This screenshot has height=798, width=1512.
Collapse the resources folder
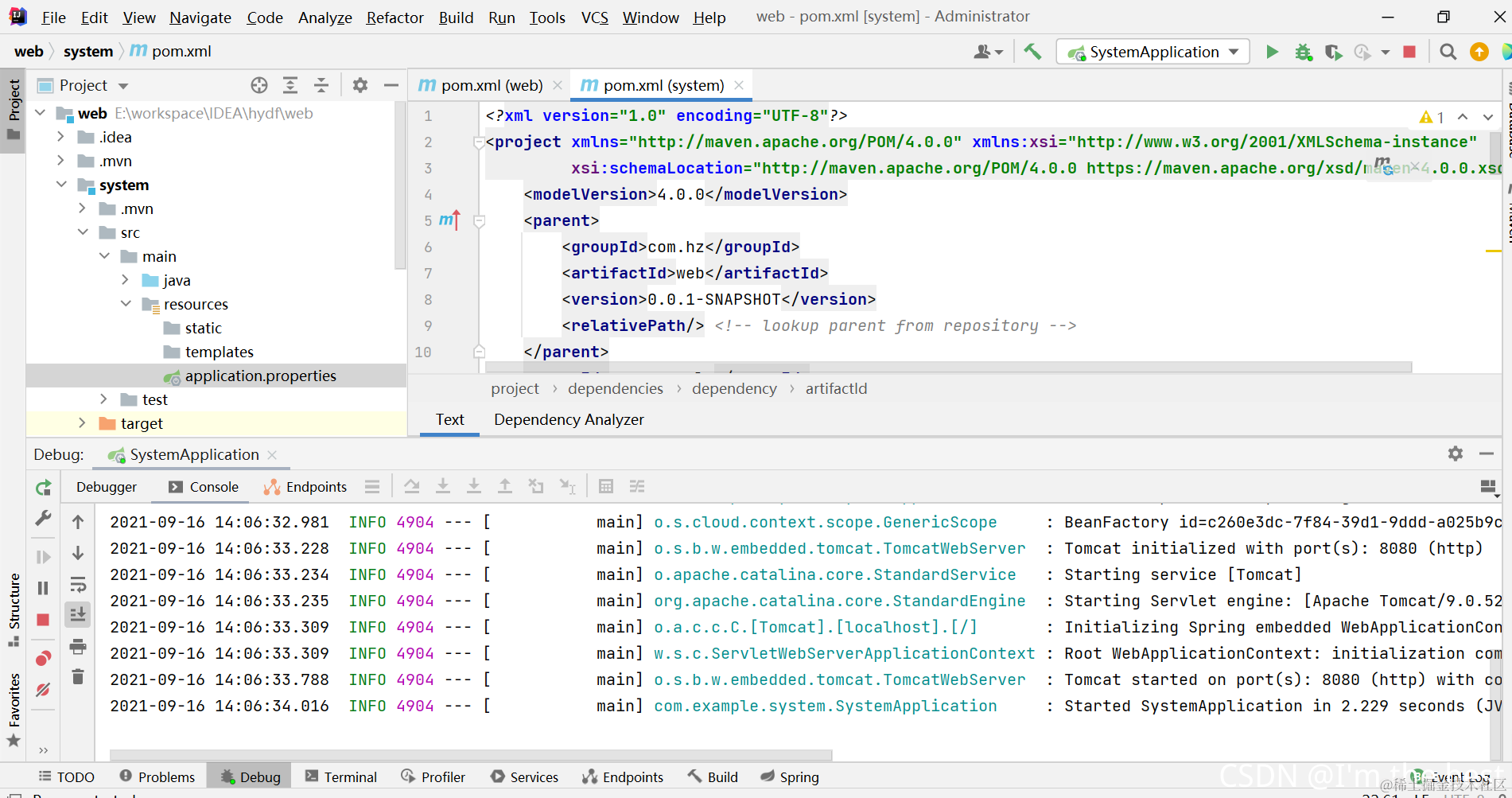126,304
